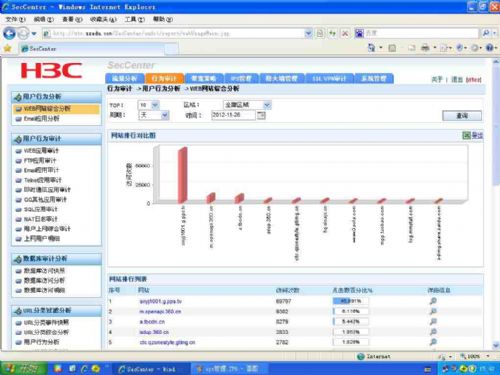Click the date input field showing 2012-11-26

233,115
